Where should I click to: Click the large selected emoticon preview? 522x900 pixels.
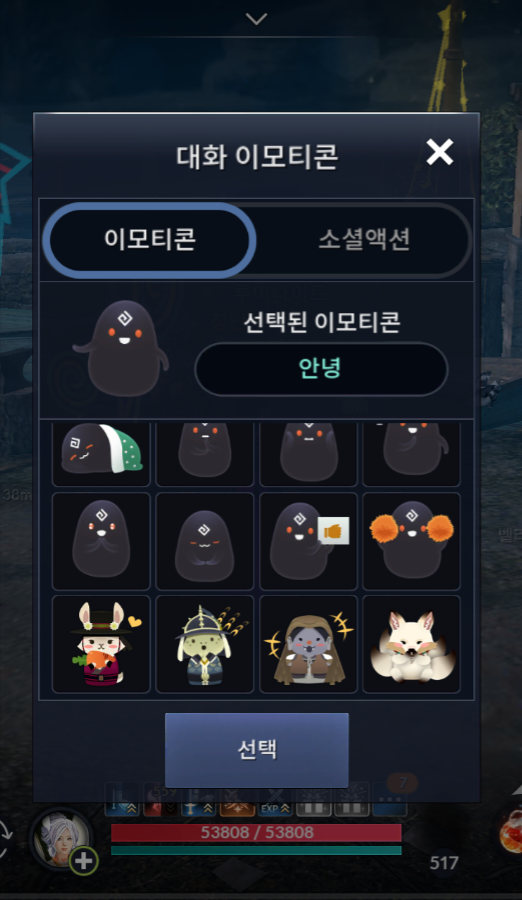[121, 348]
